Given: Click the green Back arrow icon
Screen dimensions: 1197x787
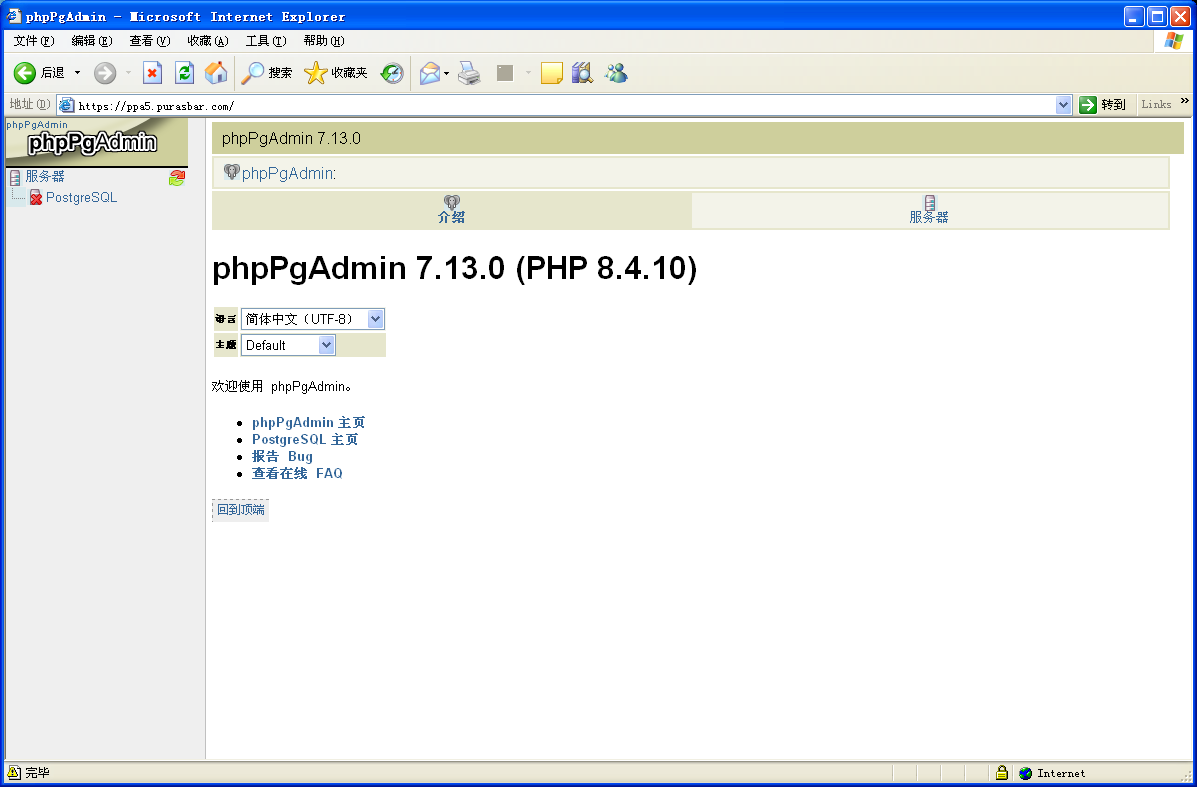Looking at the screenshot, I should 24,73.
